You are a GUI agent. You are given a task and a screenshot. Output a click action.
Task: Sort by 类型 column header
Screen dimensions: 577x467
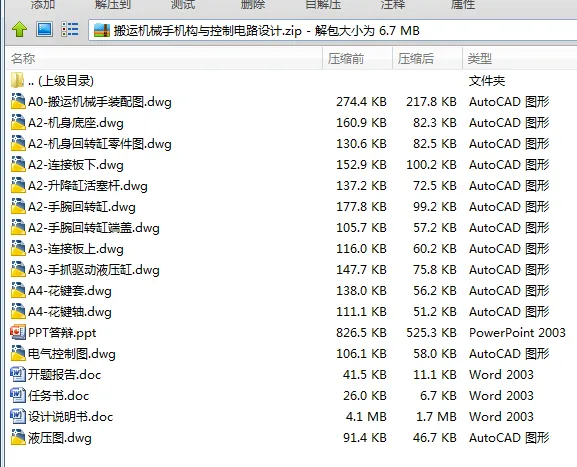point(520,59)
